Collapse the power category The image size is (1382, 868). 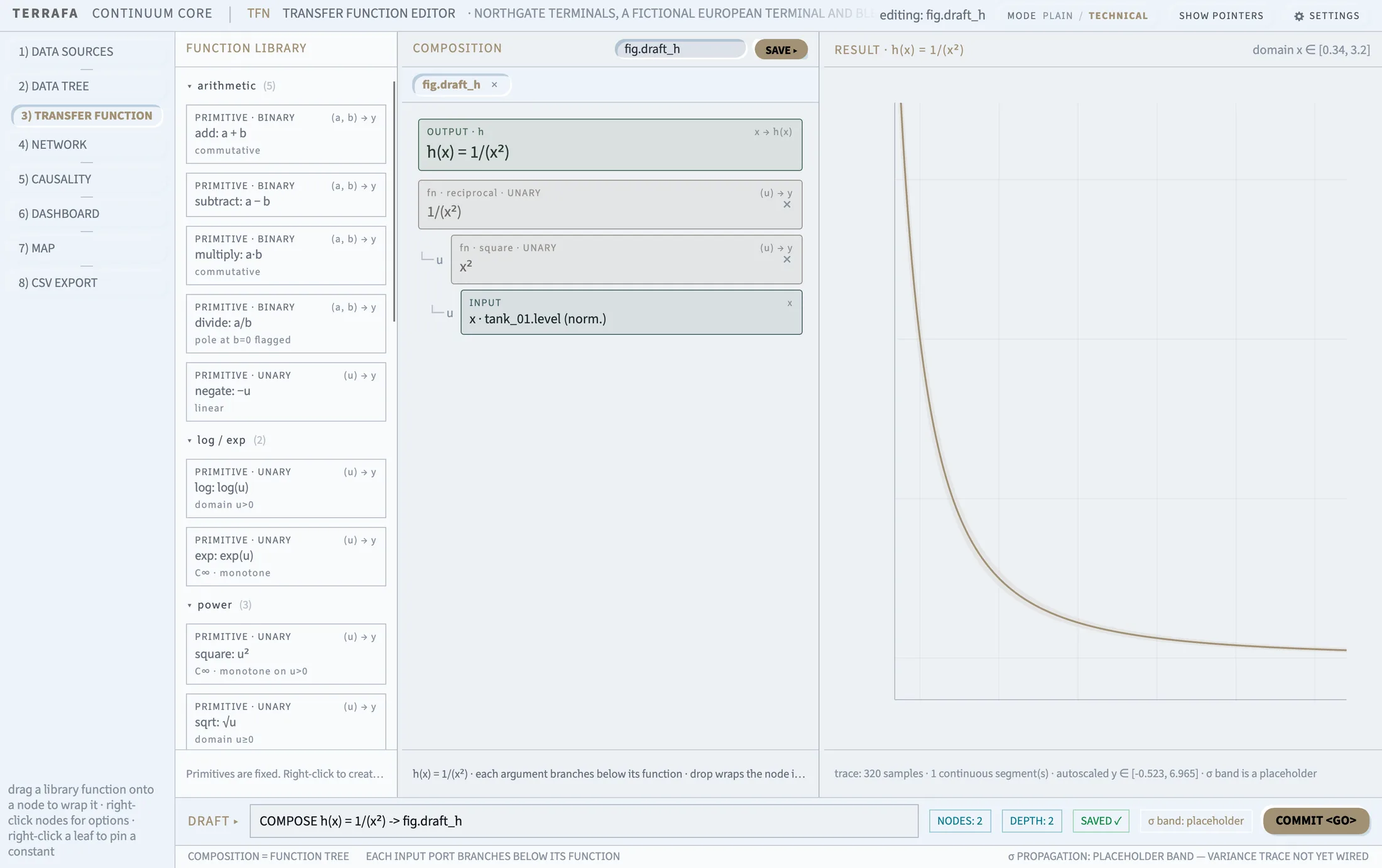click(190, 605)
